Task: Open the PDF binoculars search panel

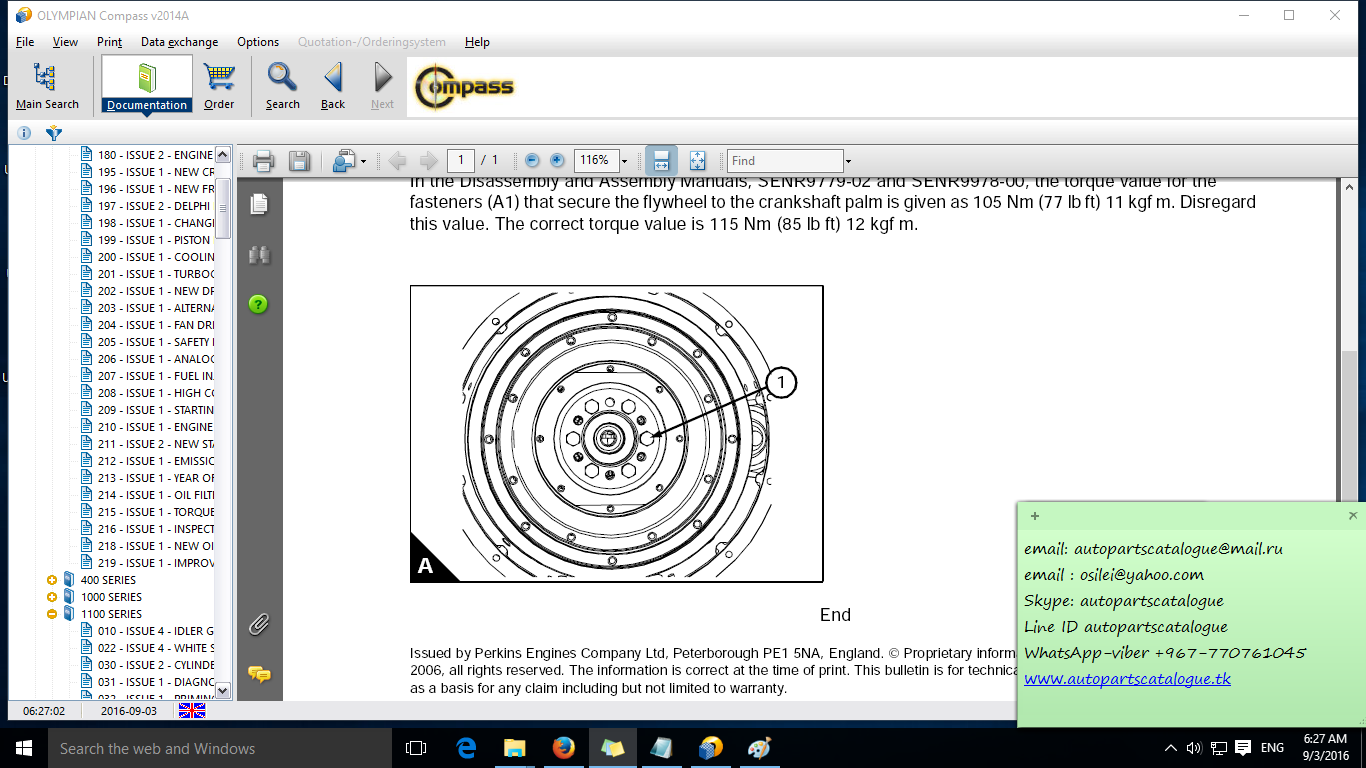Action: pyautogui.click(x=259, y=255)
